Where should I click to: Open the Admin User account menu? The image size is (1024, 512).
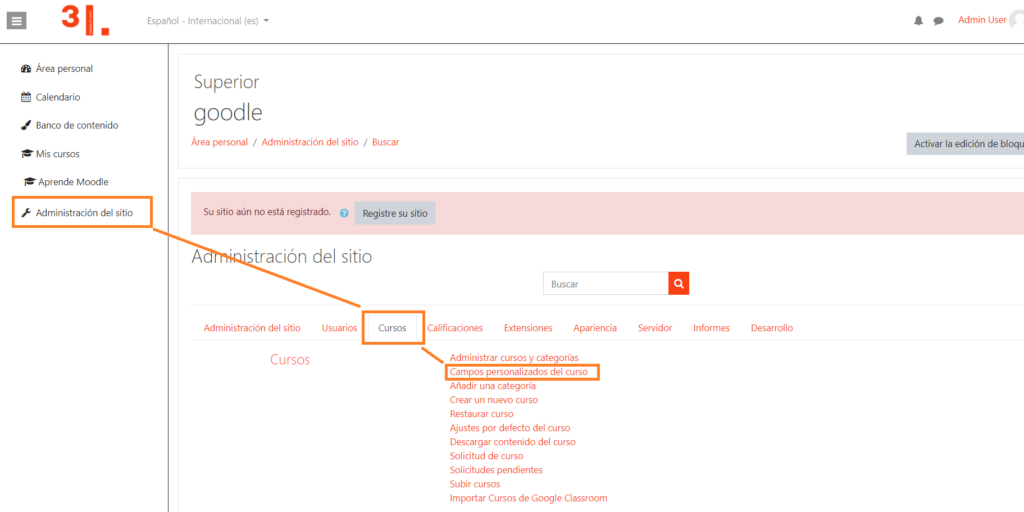(982, 20)
